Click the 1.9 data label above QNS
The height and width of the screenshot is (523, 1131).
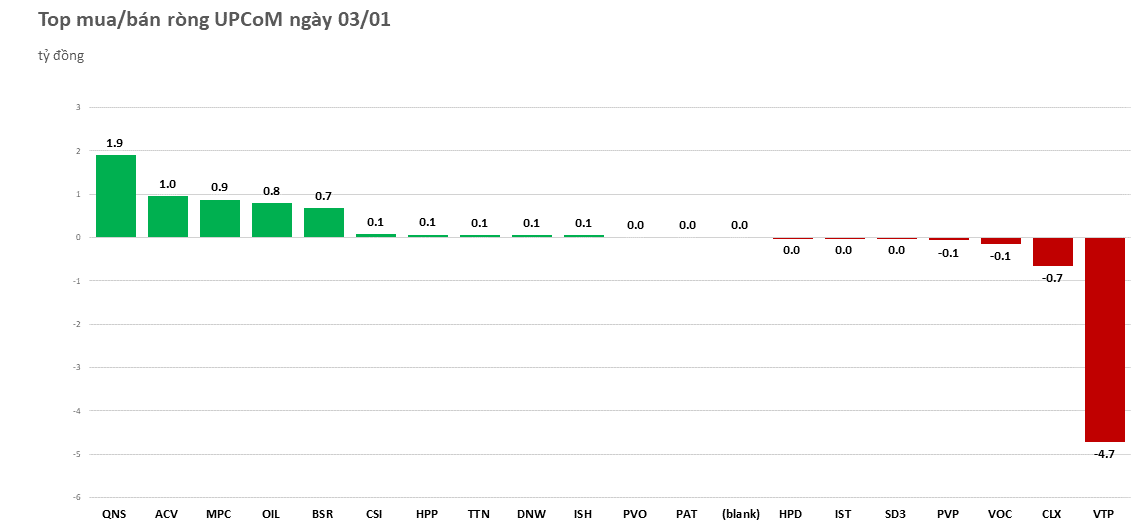[115, 143]
